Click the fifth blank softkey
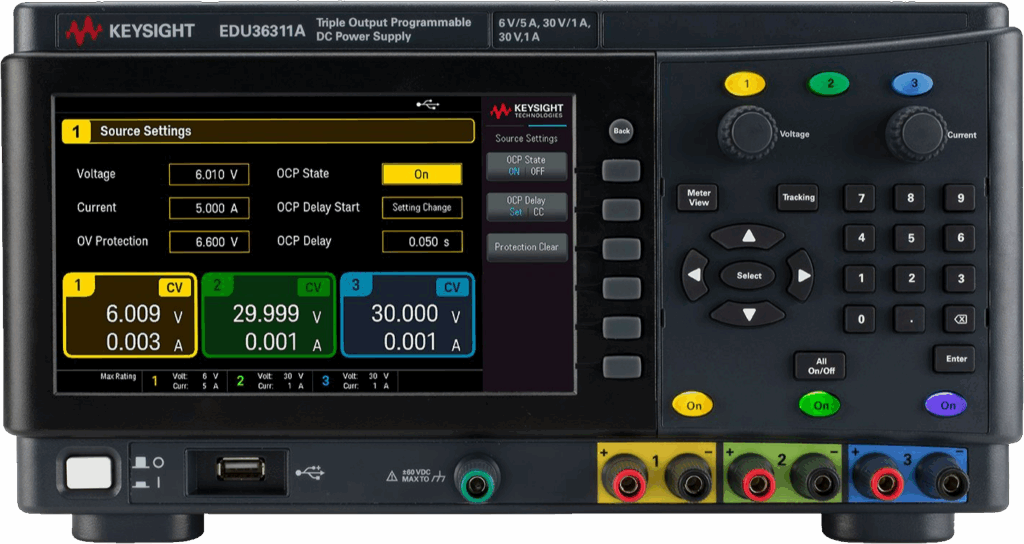Viewport: 1024px width, 544px height. click(x=621, y=327)
